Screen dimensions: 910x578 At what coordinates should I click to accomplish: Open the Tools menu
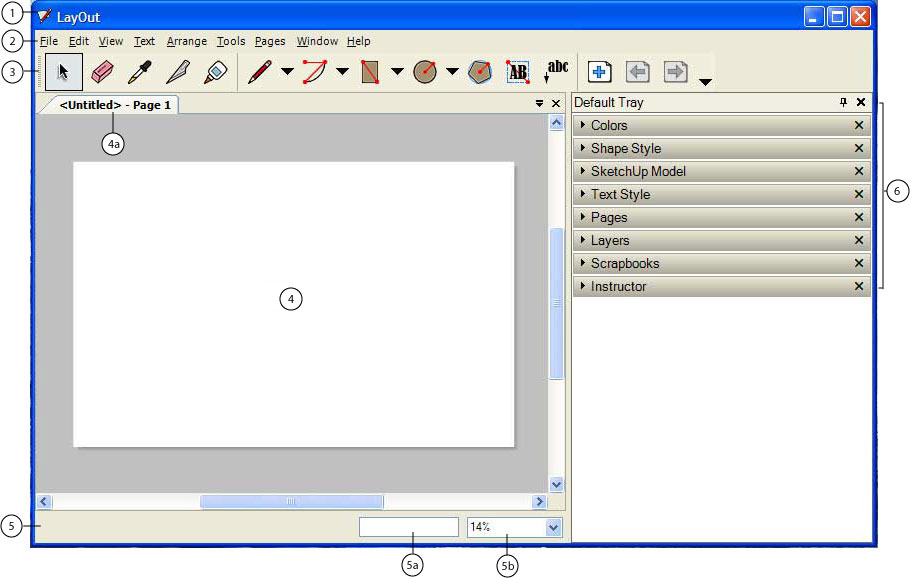231,41
